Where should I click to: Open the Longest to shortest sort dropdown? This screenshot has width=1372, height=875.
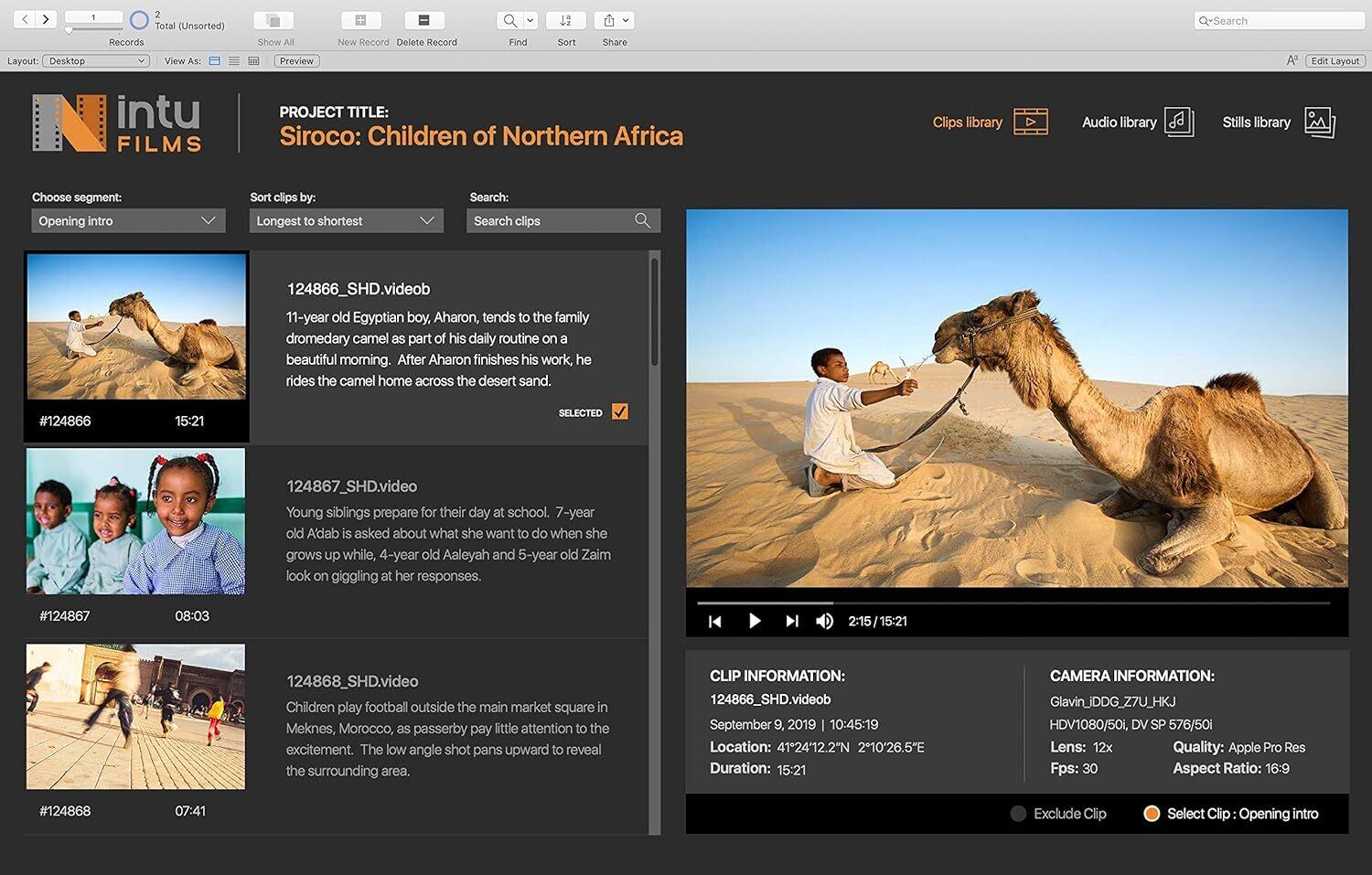(x=347, y=220)
